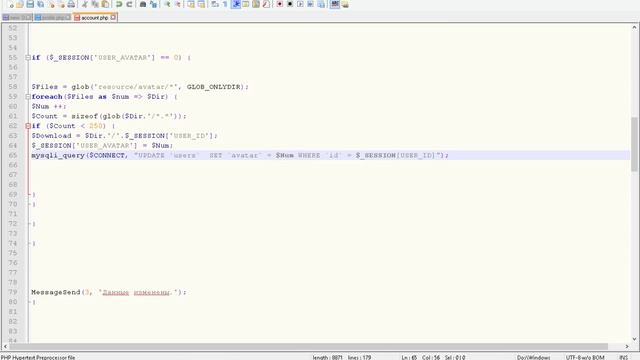
Task: Undo the last edit
Action: tap(119, 4)
